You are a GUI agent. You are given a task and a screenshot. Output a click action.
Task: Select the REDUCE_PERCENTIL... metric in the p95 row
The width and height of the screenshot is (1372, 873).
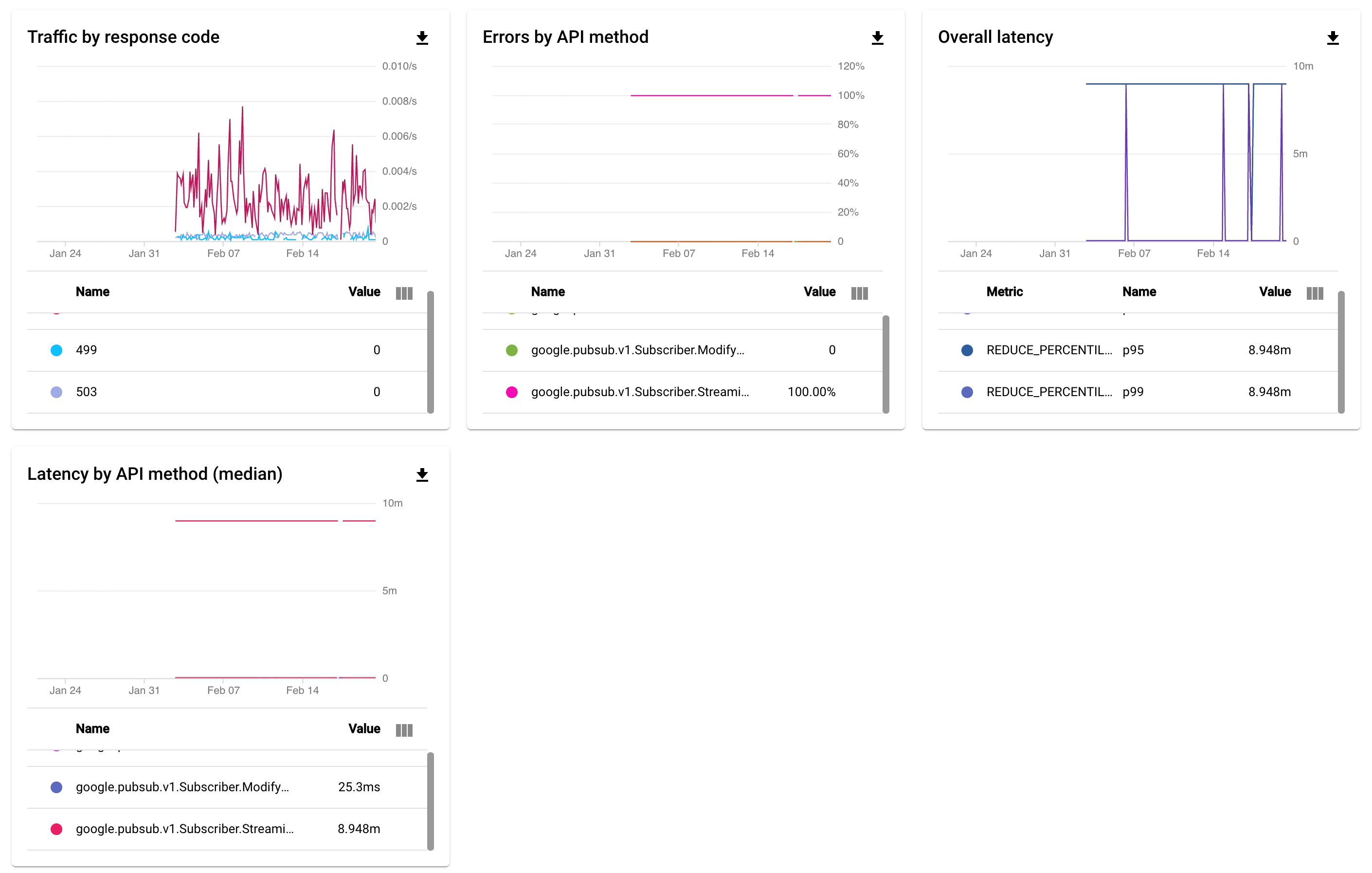coord(1049,350)
